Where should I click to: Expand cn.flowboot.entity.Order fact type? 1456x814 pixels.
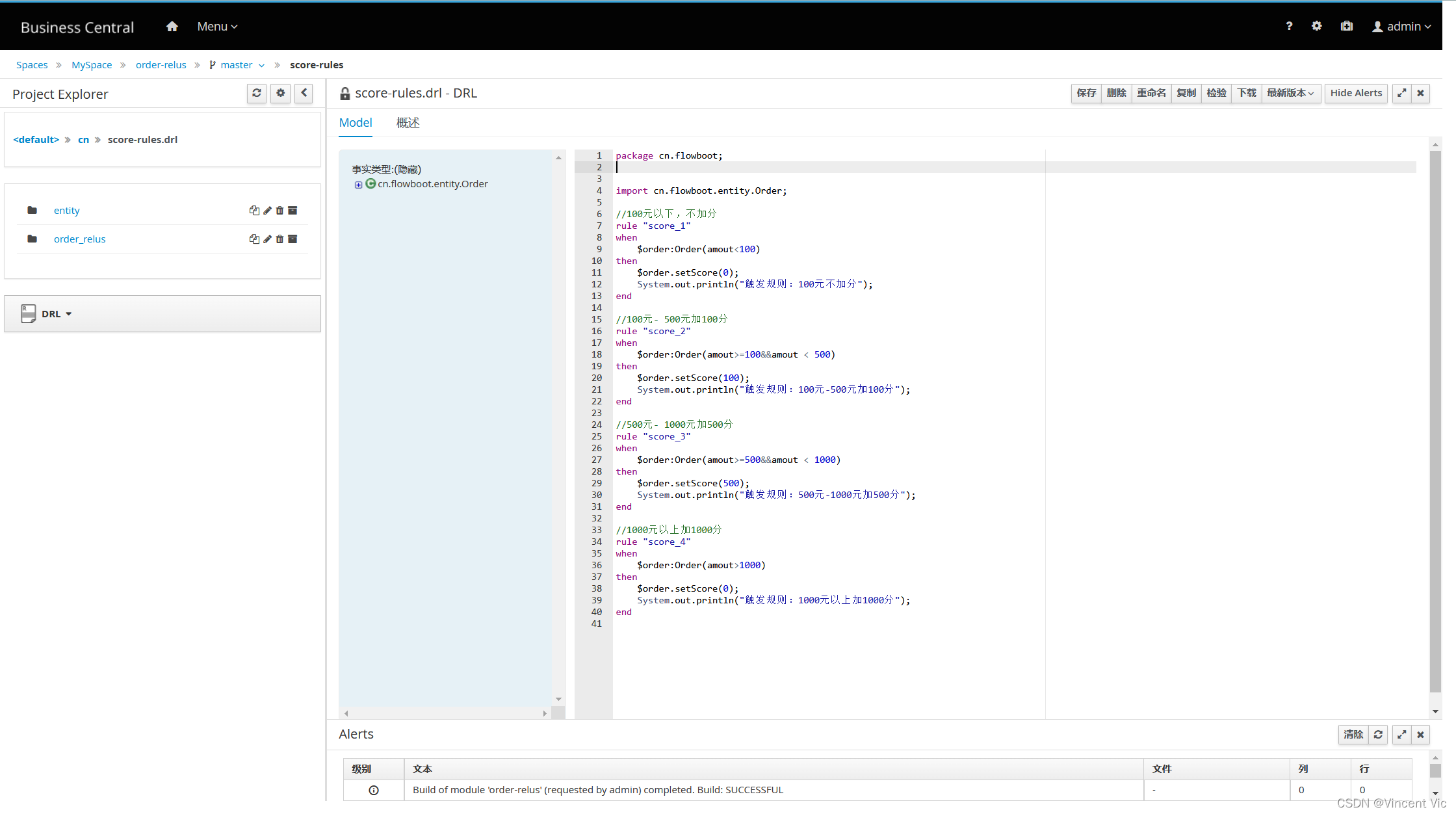[358, 185]
